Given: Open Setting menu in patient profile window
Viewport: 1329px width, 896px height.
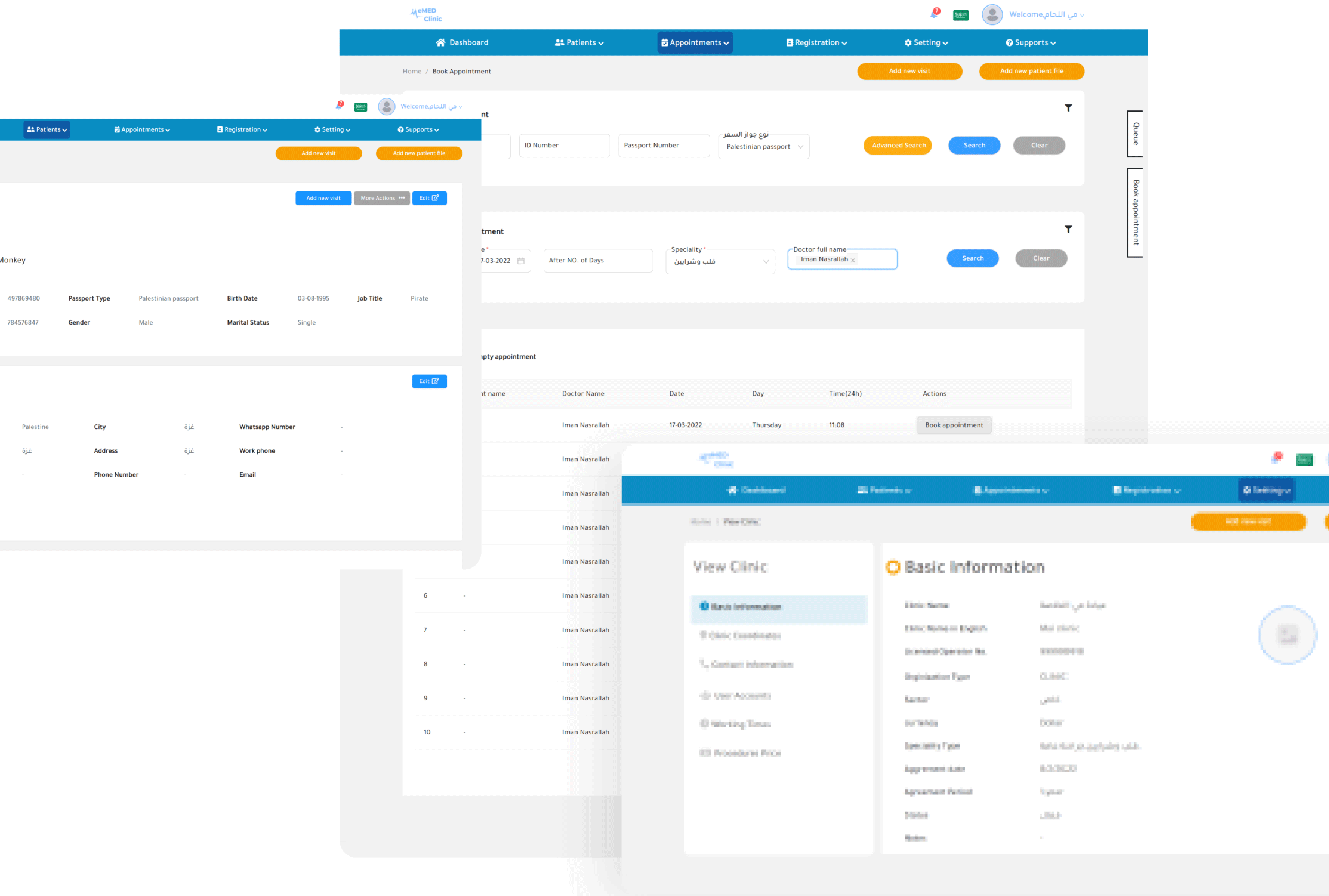Looking at the screenshot, I should point(332,129).
